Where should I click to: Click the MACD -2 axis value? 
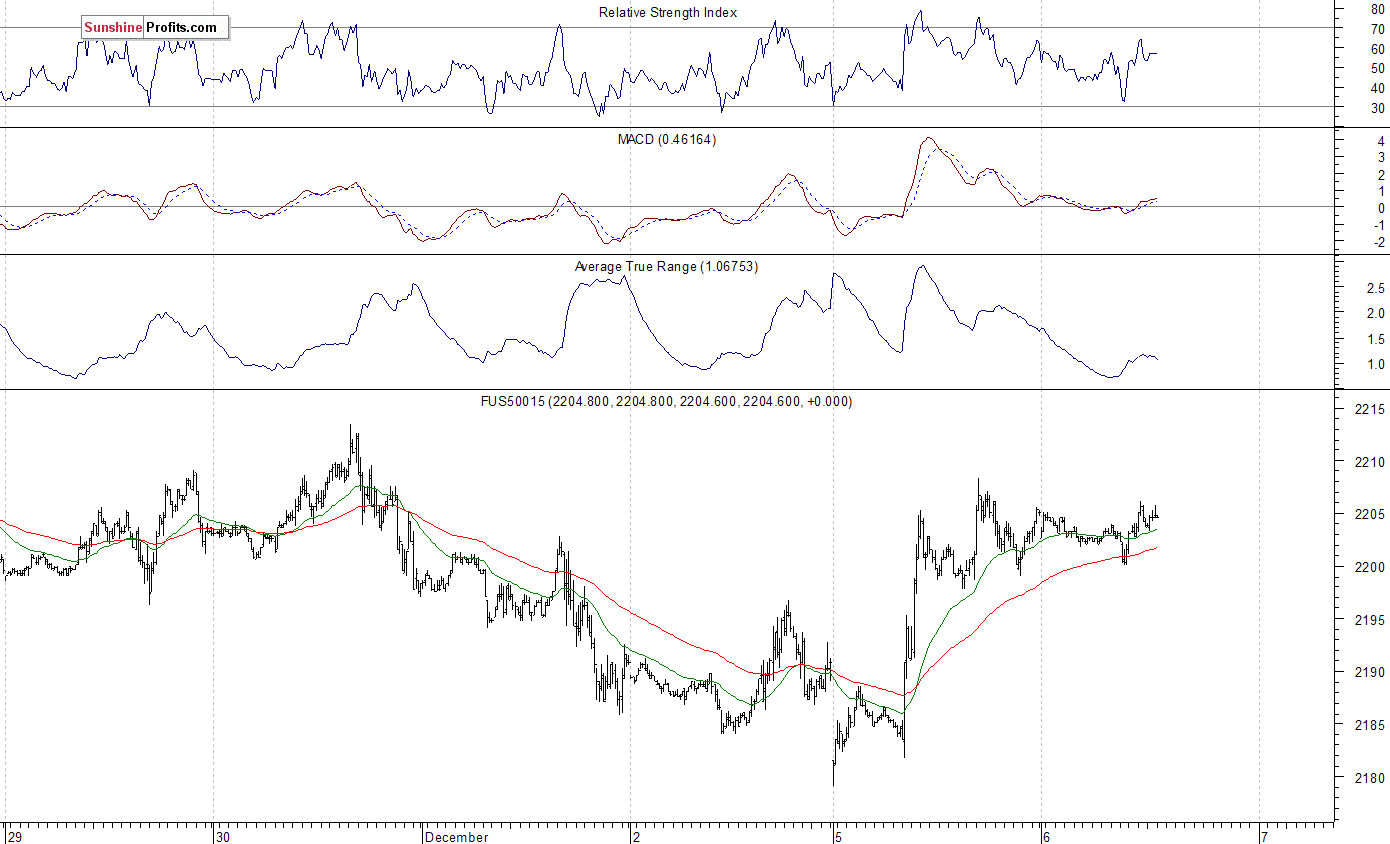point(1379,242)
